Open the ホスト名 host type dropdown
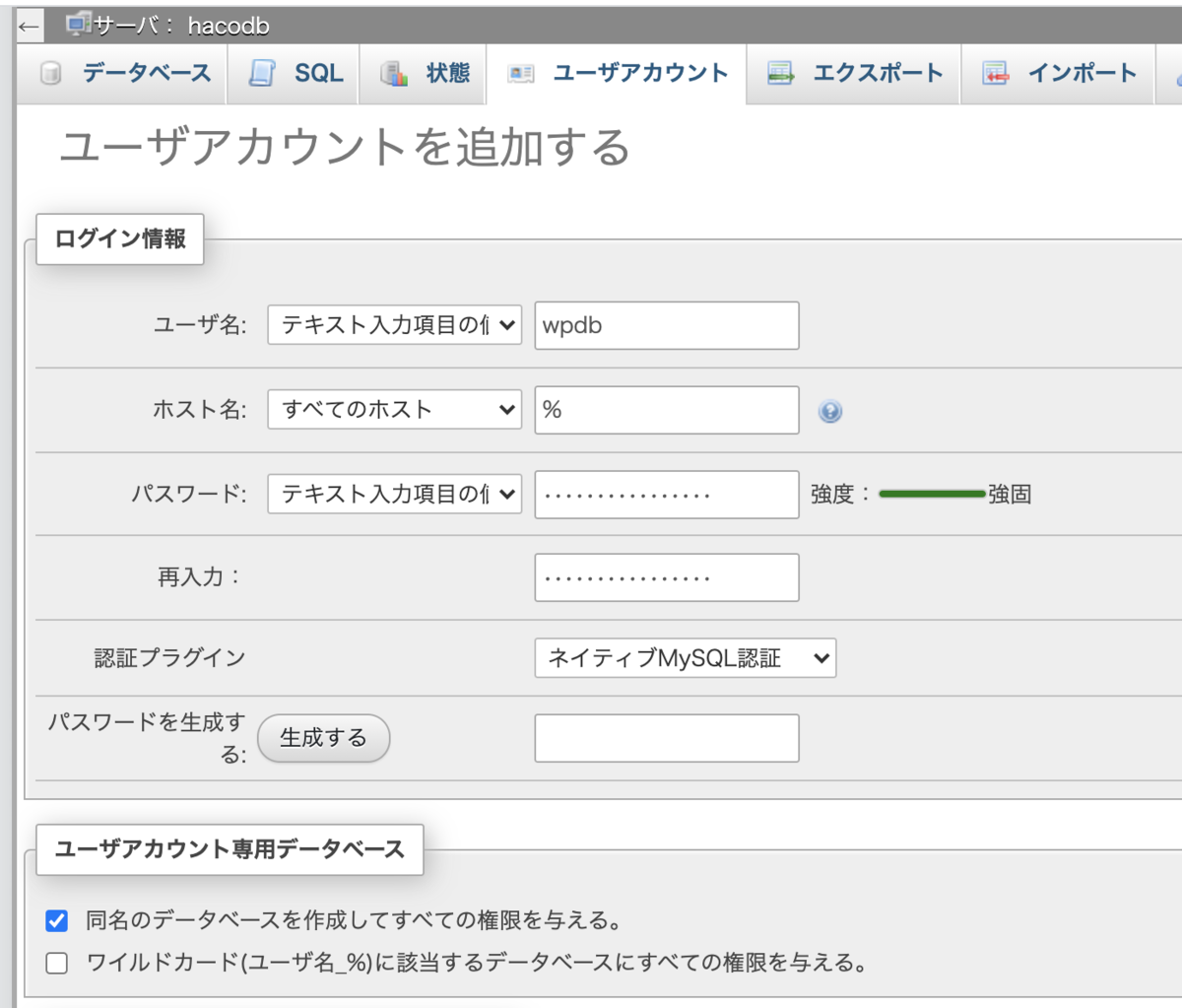1182x1008 pixels. click(394, 410)
